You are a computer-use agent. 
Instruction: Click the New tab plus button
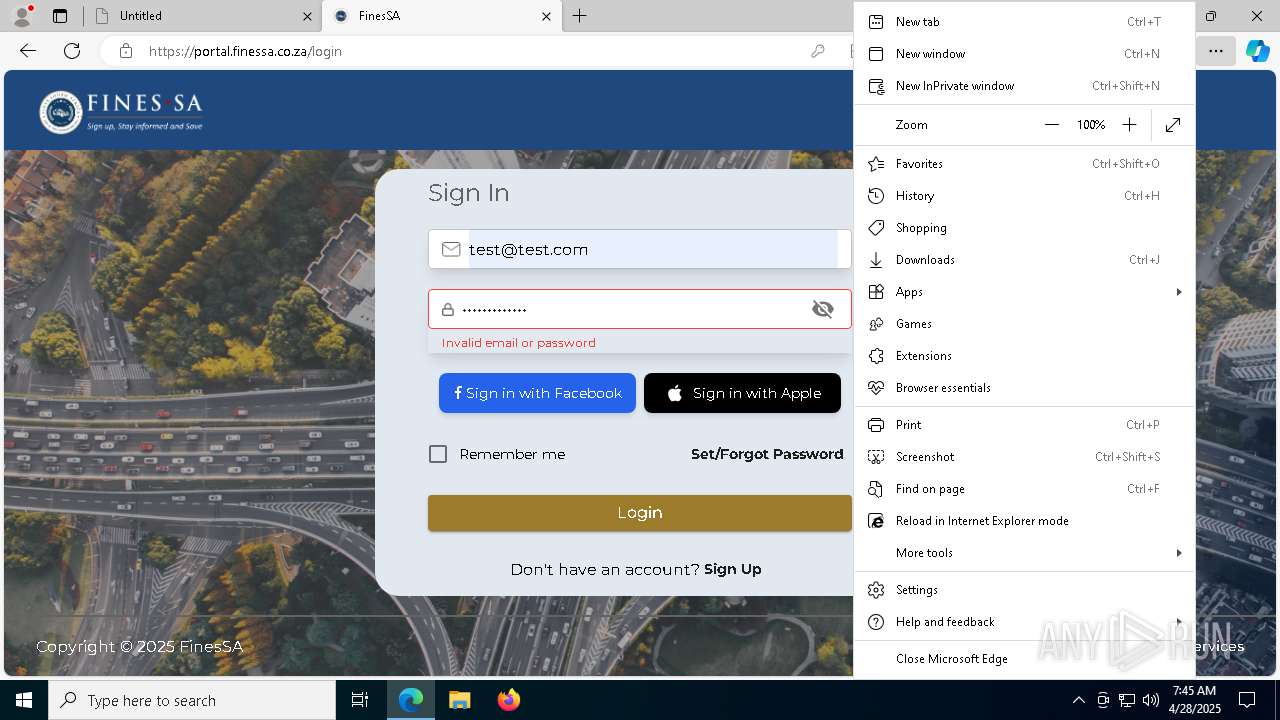click(580, 16)
